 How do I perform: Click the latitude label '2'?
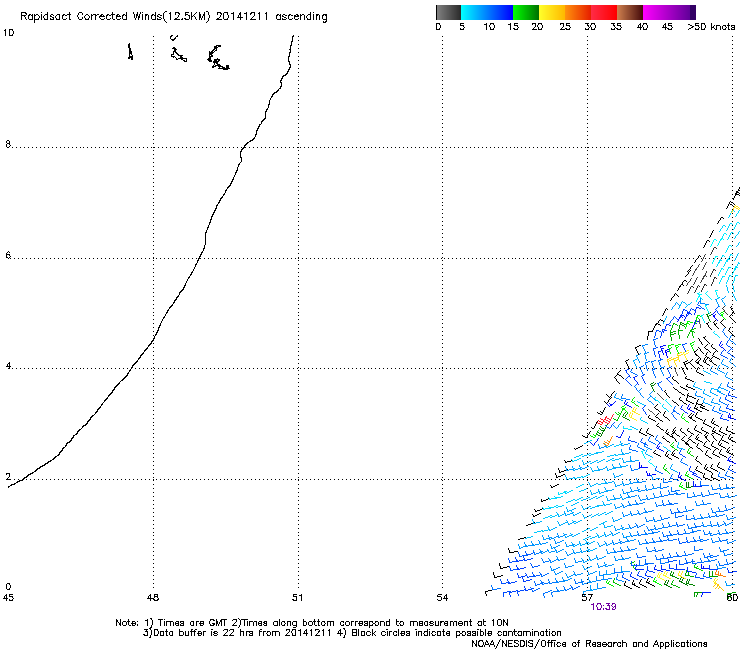tap(8, 476)
